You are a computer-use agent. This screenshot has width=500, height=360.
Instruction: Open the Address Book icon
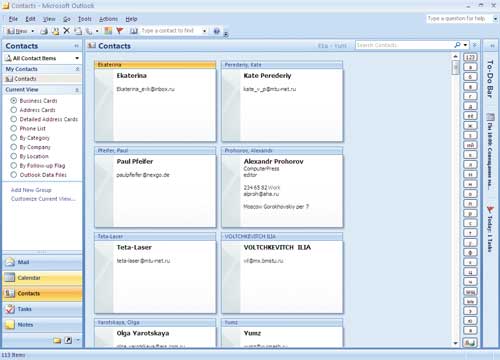click(134, 31)
